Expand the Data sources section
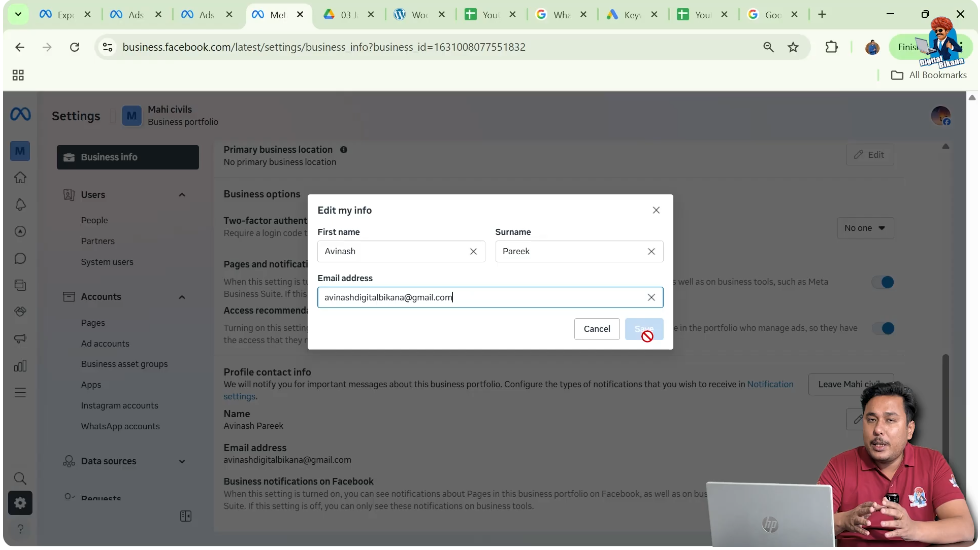The width and height of the screenshot is (980, 550). (182, 461)
